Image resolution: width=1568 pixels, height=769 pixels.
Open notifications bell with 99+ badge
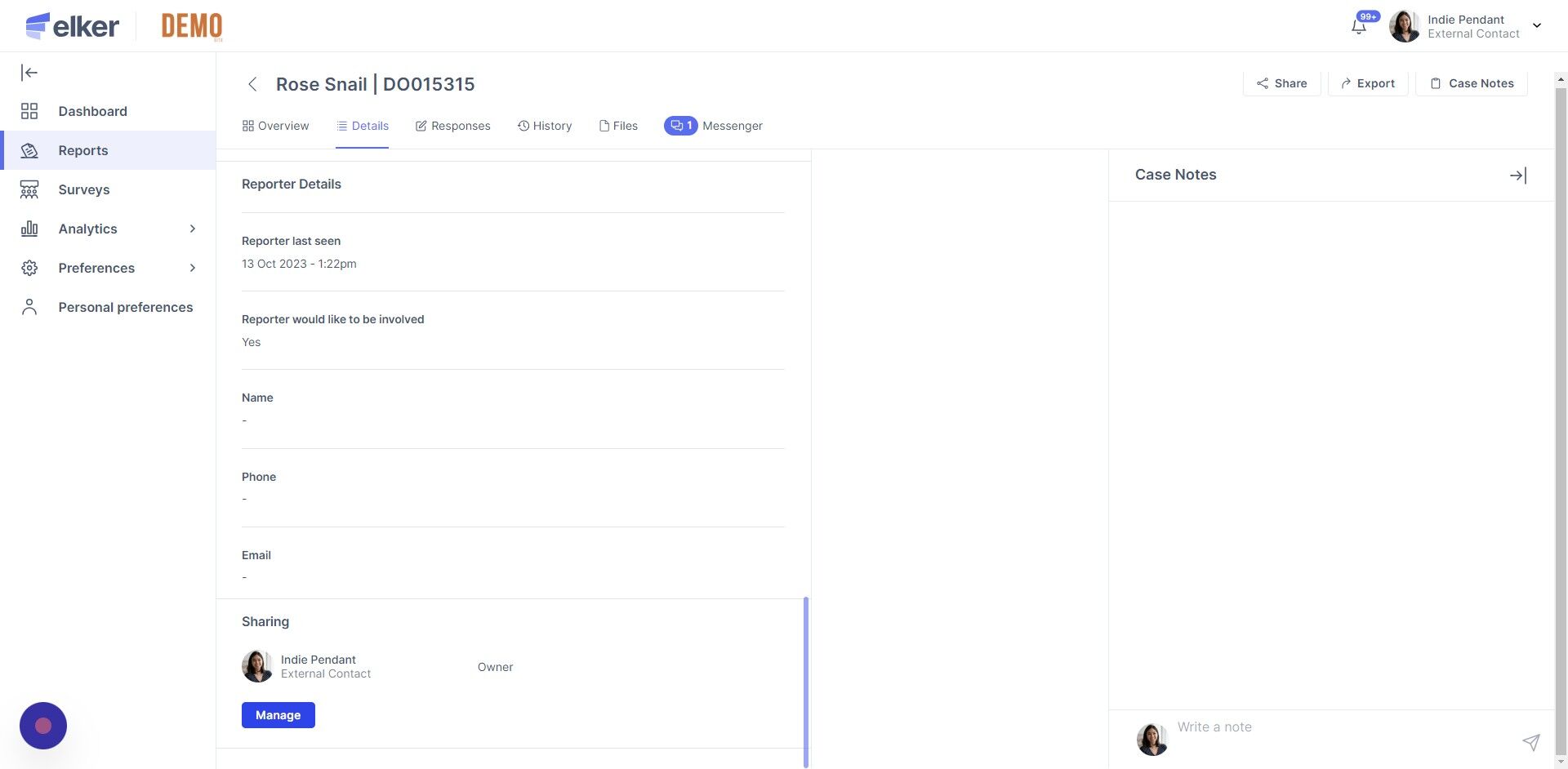(x=1359, y=26)
